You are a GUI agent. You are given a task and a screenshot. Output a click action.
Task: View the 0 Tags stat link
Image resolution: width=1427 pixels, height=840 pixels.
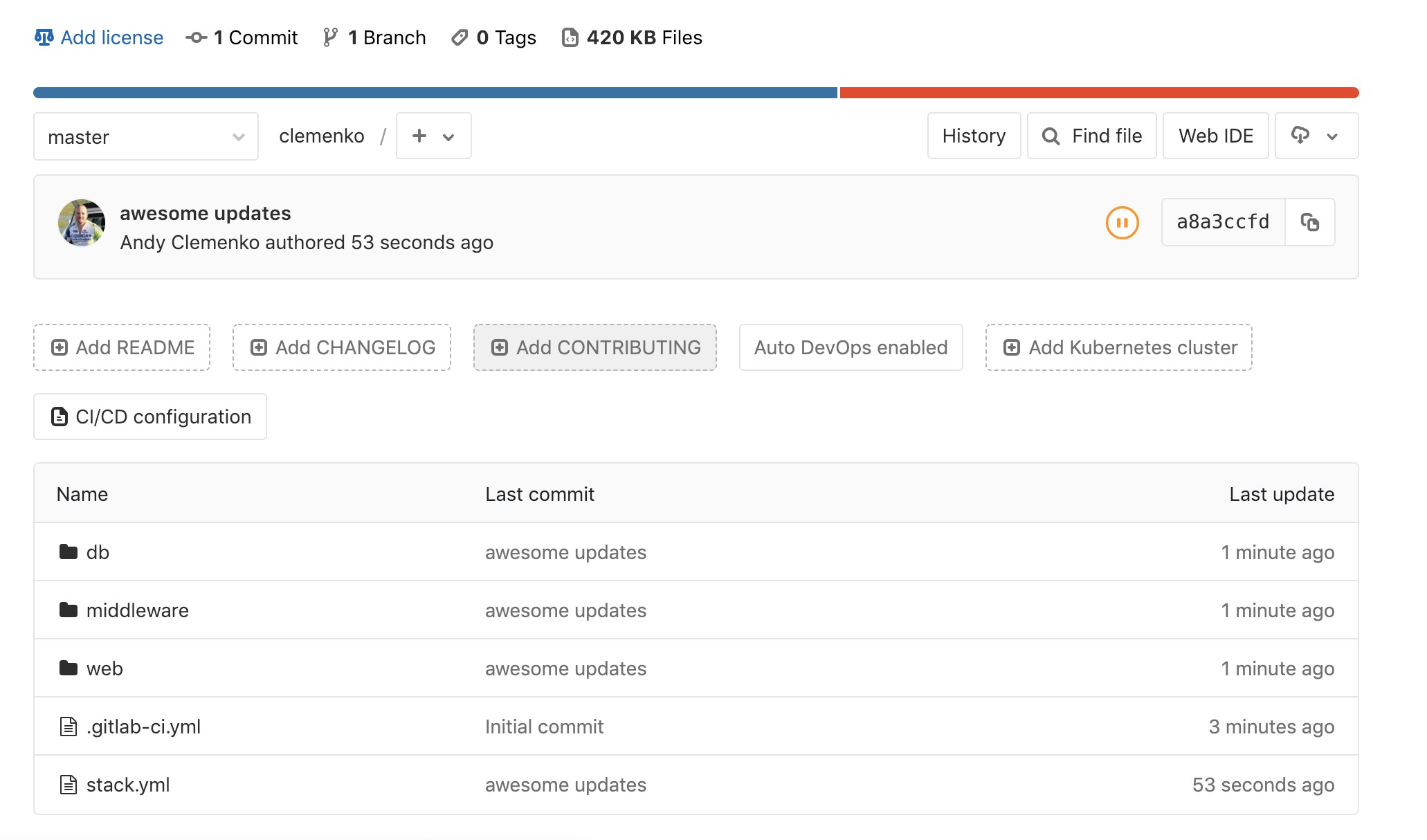tap(493, 37)
